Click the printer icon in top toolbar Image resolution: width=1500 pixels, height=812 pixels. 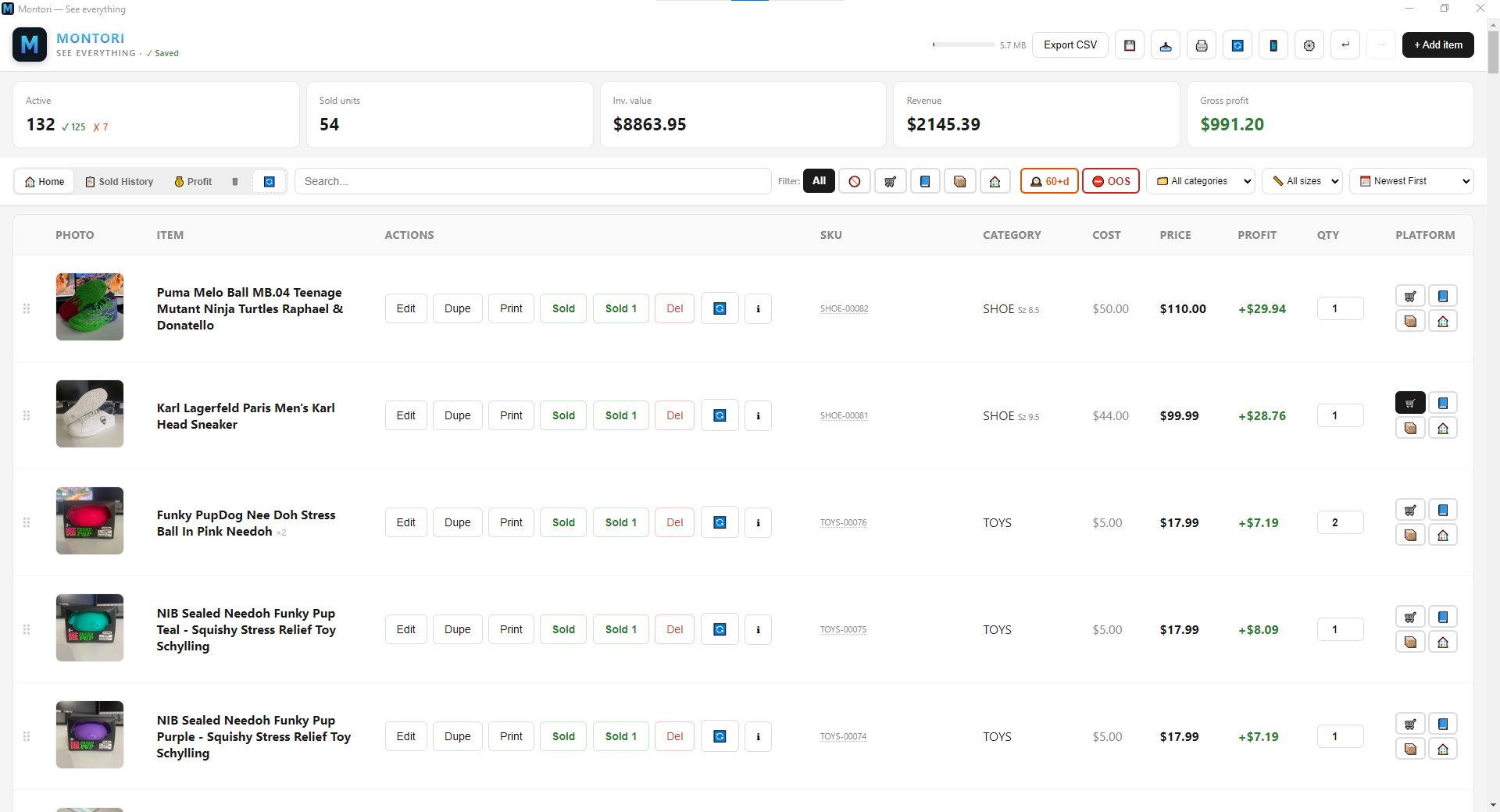(1202, 45)
